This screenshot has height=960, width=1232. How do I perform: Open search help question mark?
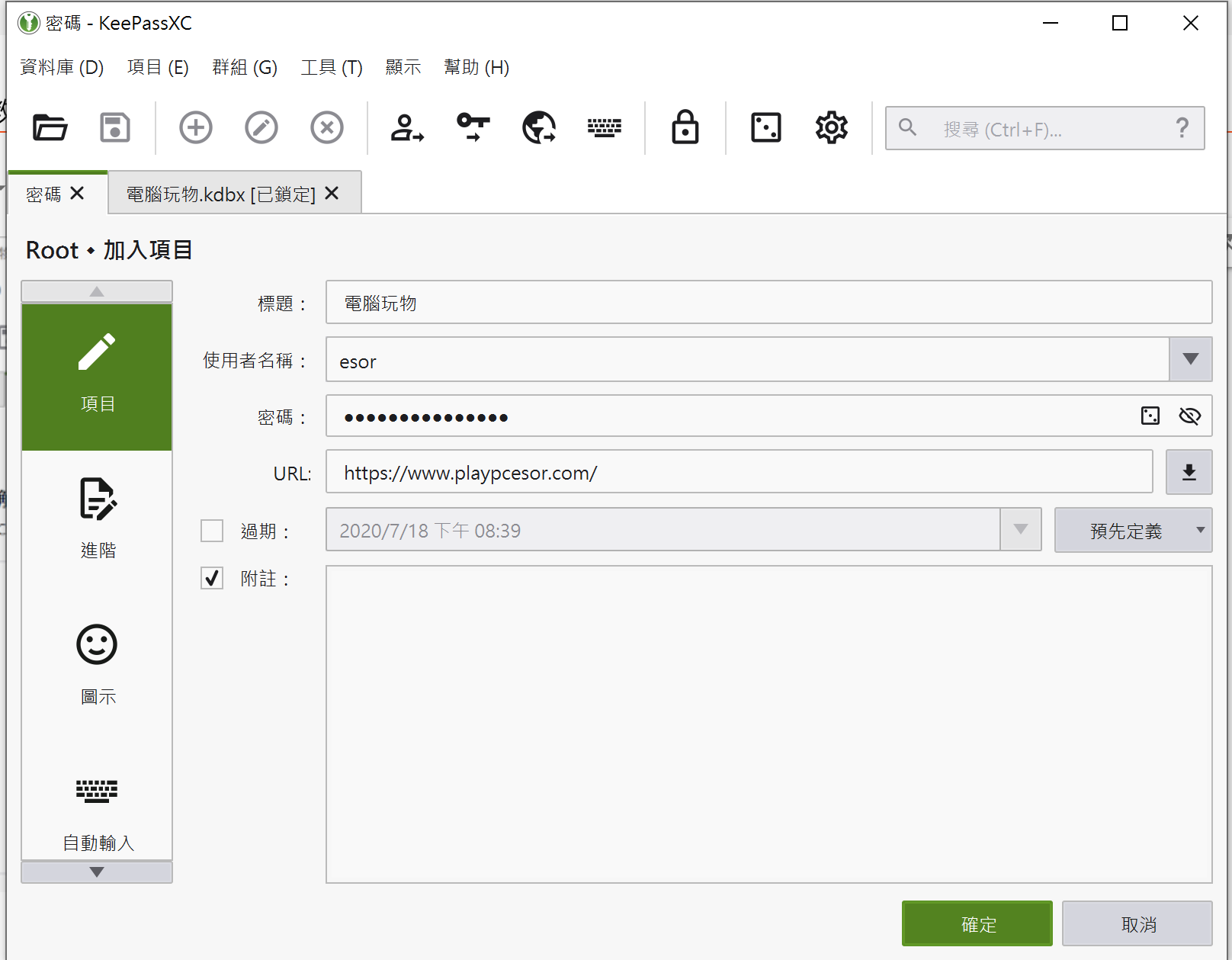(1182, 127)
